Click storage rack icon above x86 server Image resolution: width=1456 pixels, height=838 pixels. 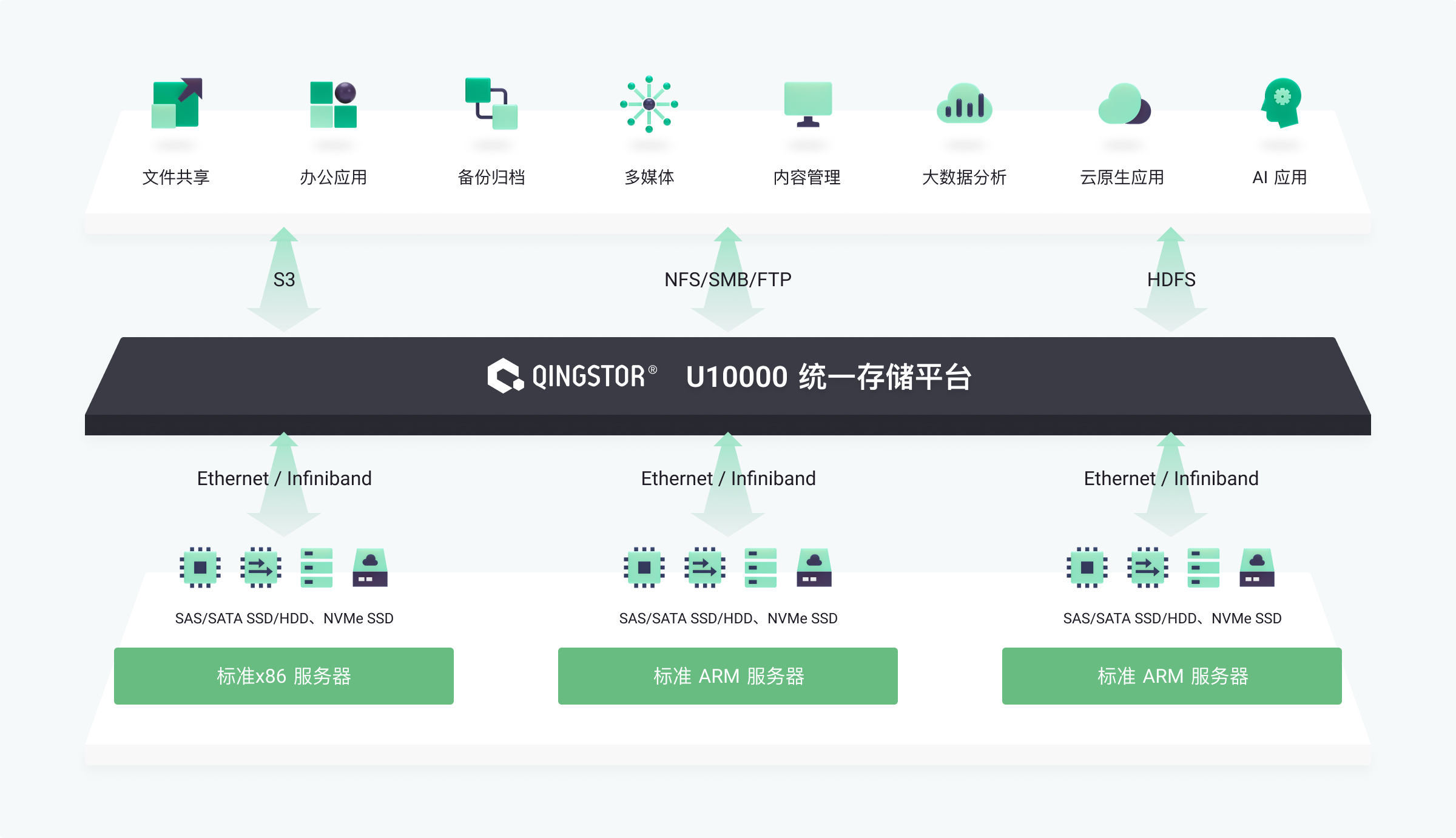[x=317, y=568]
